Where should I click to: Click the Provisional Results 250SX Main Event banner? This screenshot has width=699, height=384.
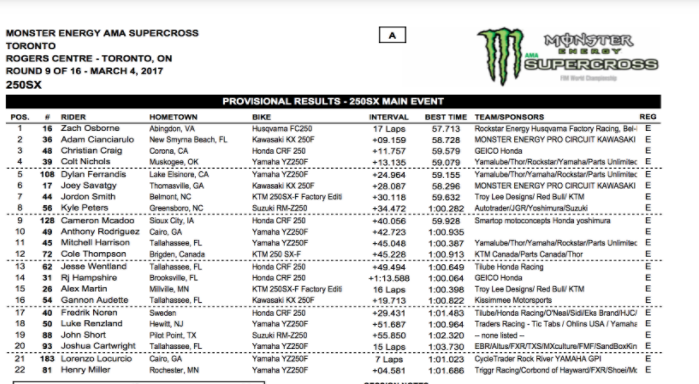(x=333, y=101)
